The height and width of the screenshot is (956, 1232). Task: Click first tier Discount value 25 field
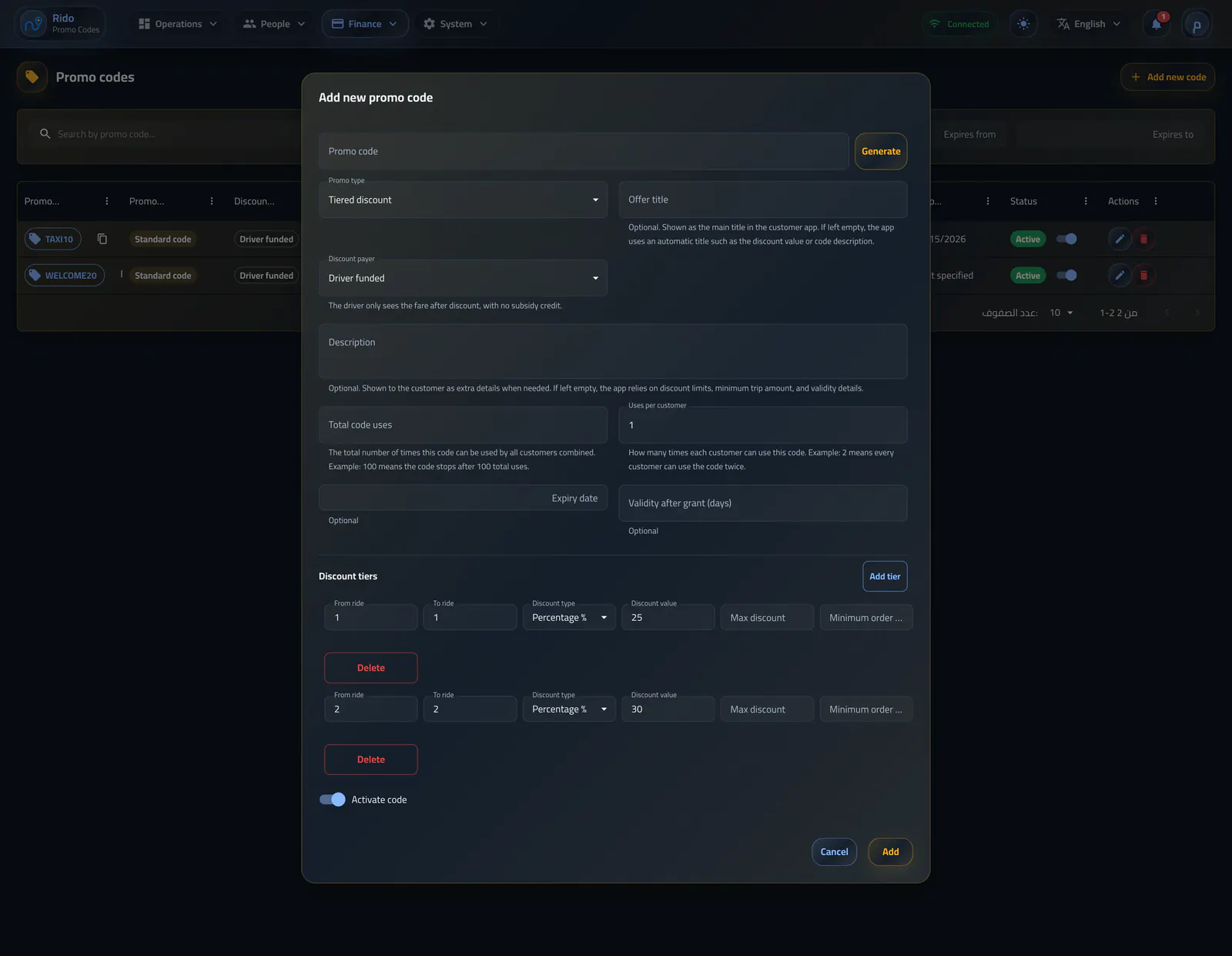click(x=668, y=618)
